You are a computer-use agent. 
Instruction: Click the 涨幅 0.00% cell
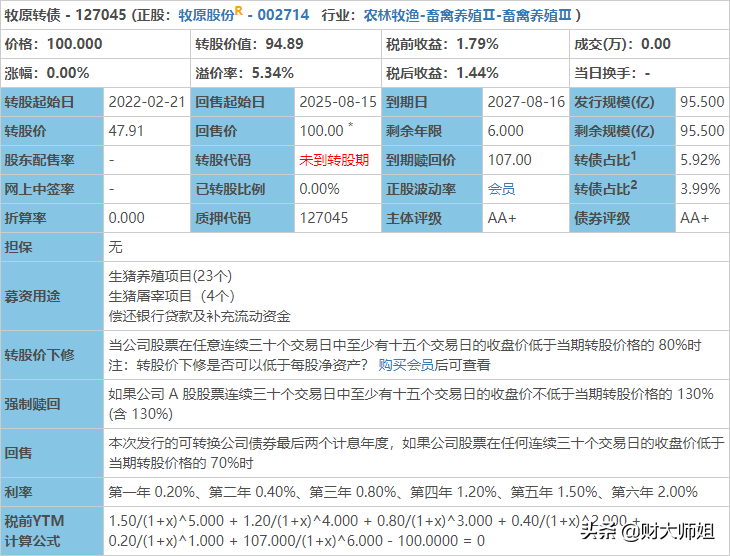point(95,73)
